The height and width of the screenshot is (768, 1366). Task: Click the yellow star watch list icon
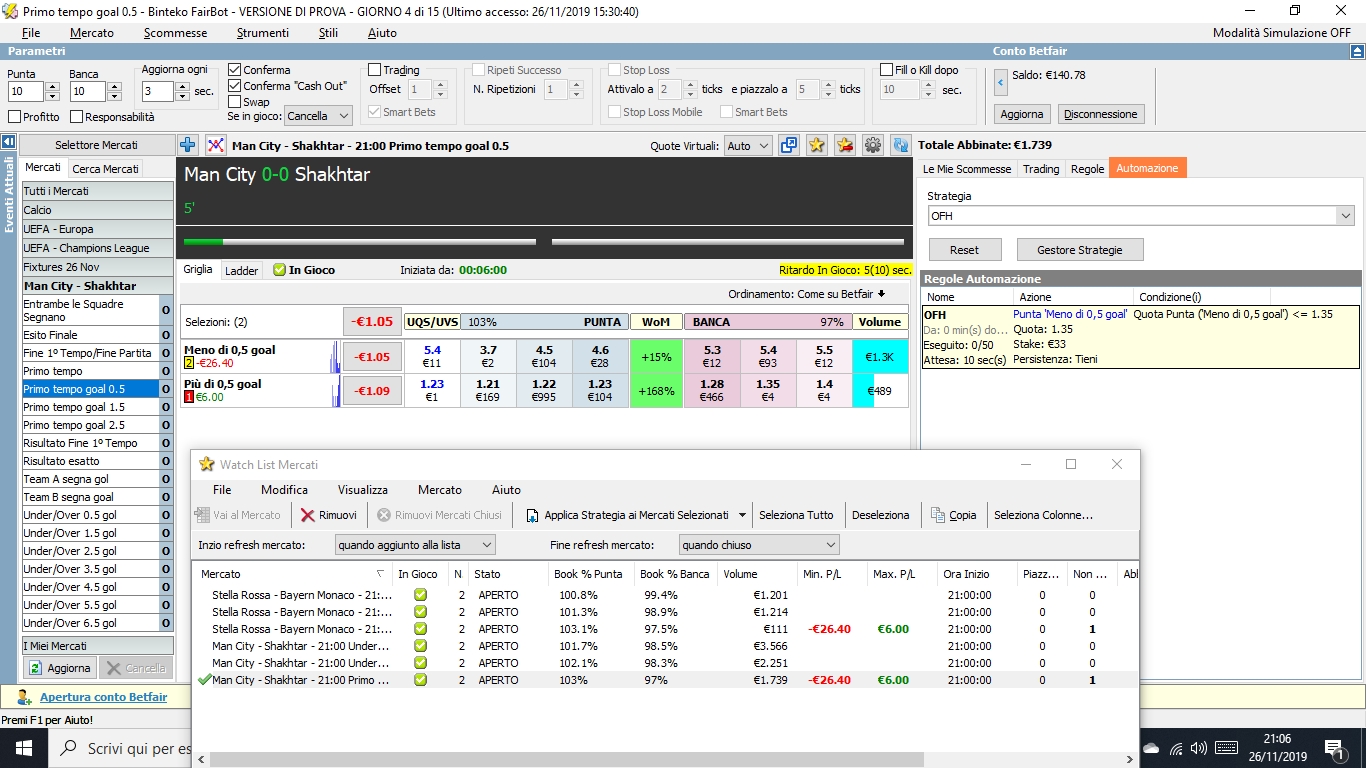point(817,145)
